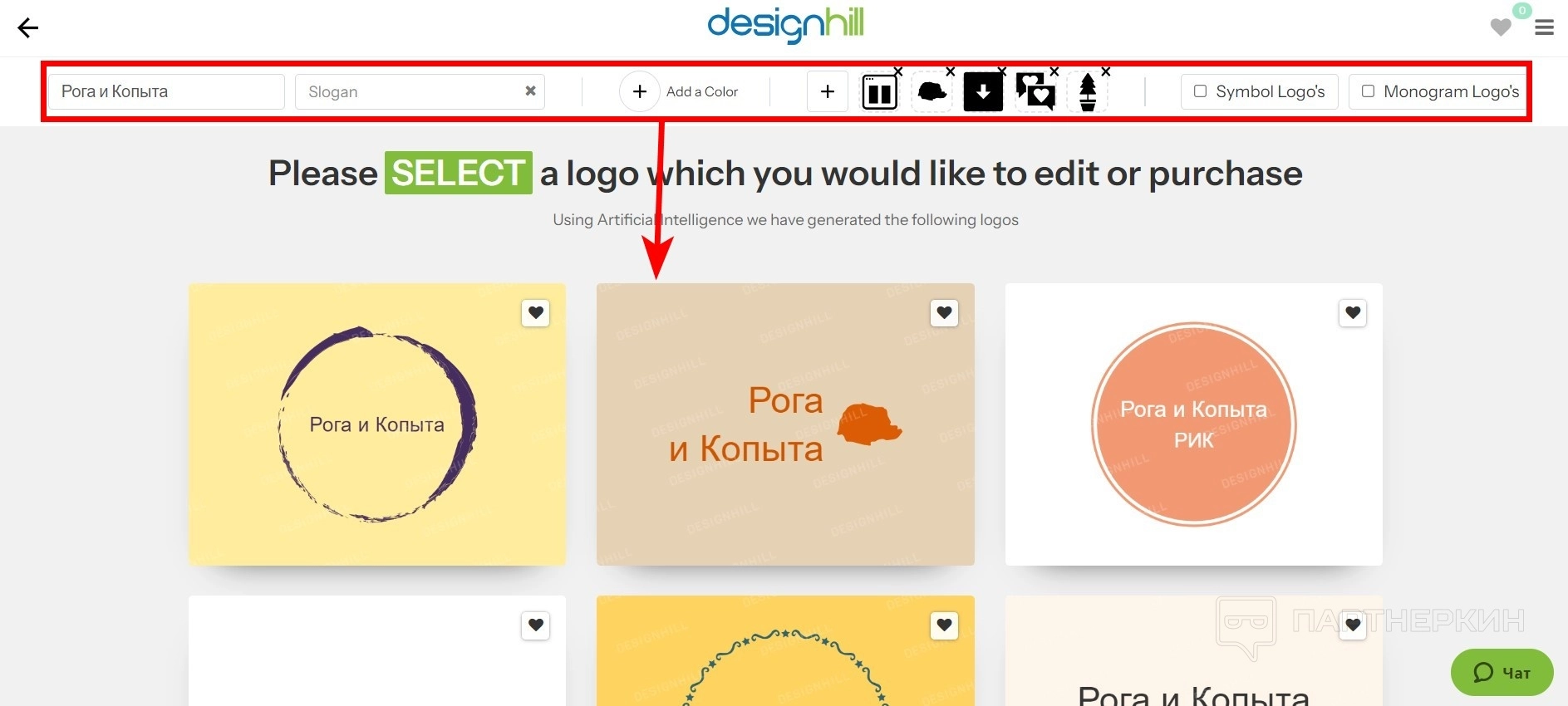
Task: Click the company name input field
Action: tap(166, 91)
